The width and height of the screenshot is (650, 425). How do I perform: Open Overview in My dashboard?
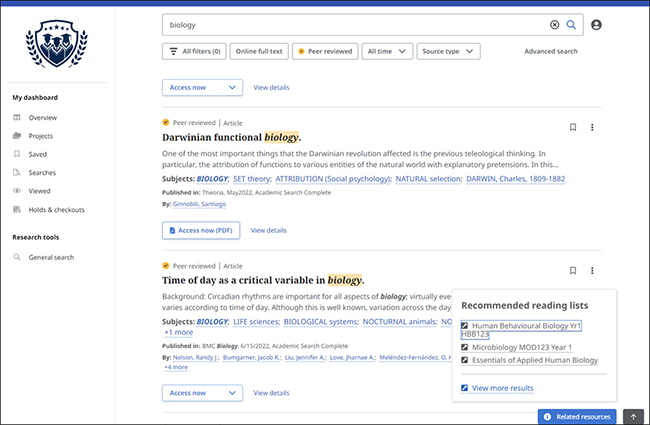[43, 118]
